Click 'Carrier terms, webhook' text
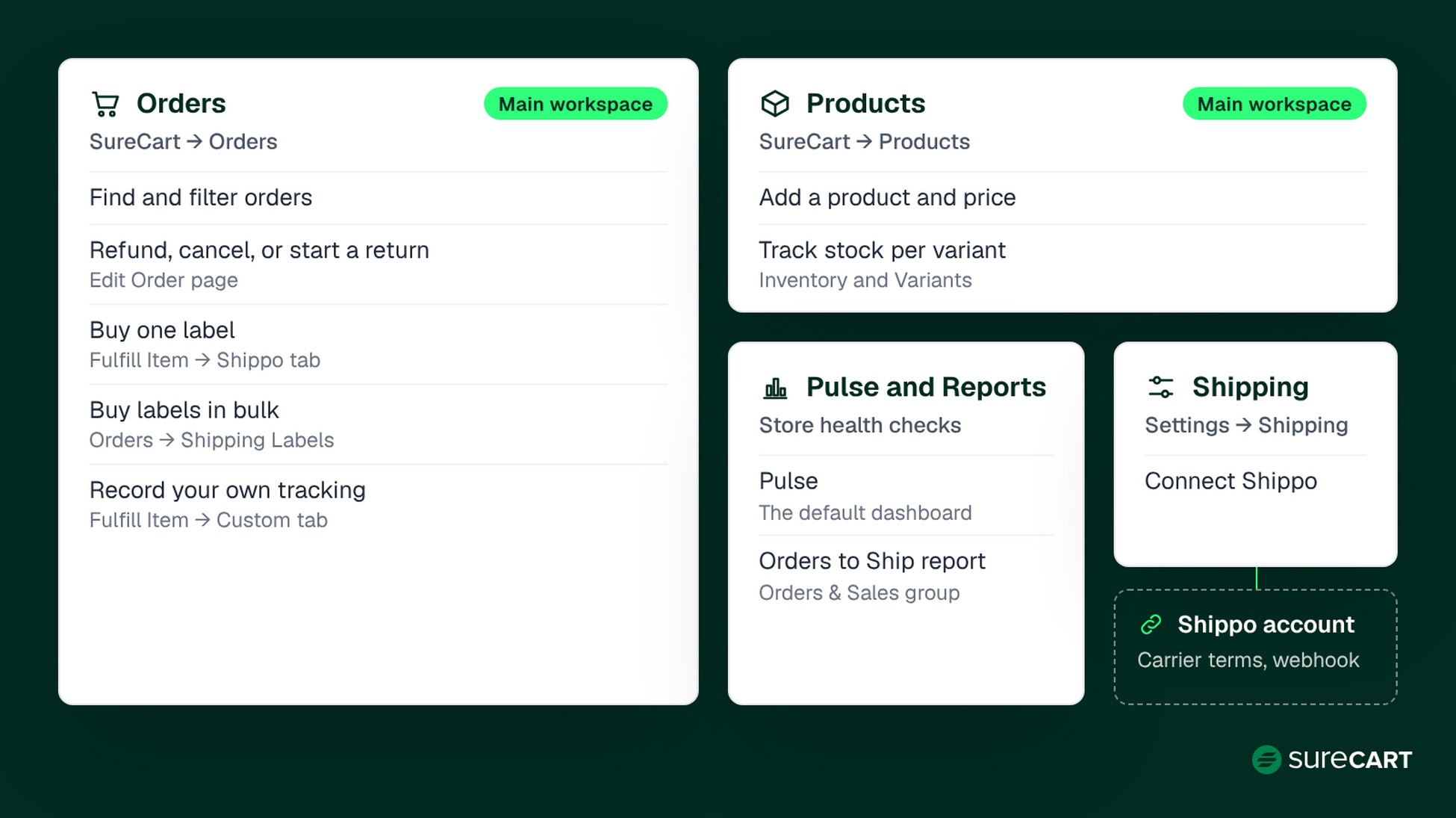1456x818 pixels. coord(1248,660)
